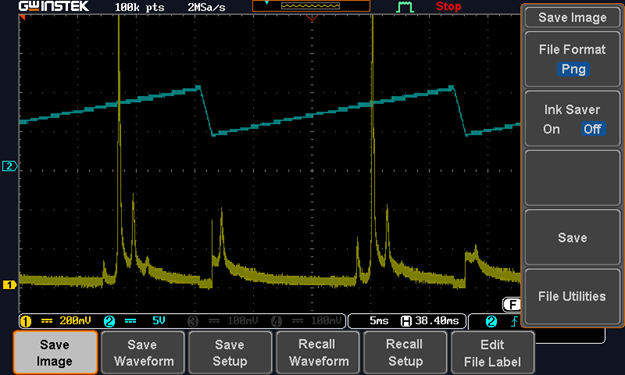
Task: Set Ink Saver to Off
Action: 593,129
